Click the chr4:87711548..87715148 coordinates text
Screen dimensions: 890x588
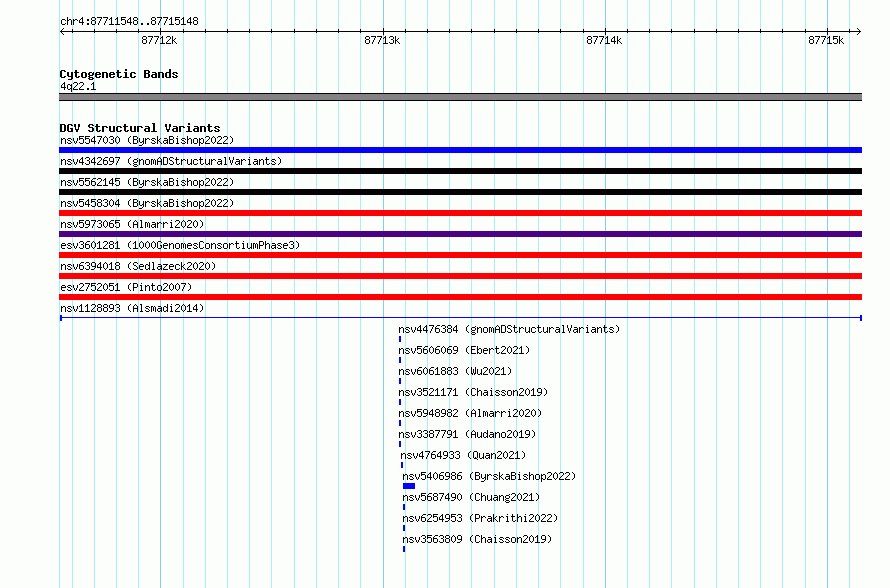(129, 22)
